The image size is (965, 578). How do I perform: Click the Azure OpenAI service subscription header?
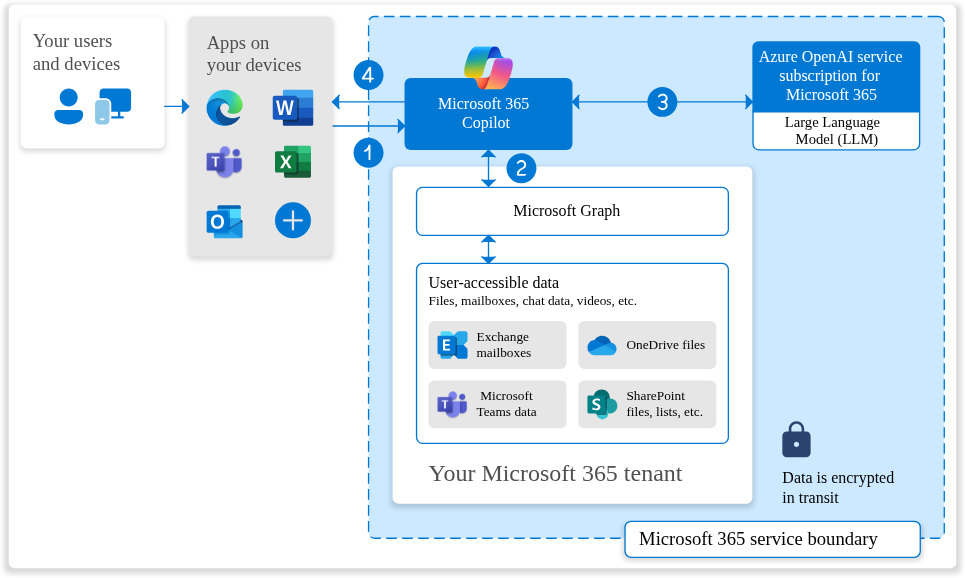(835, 76)
